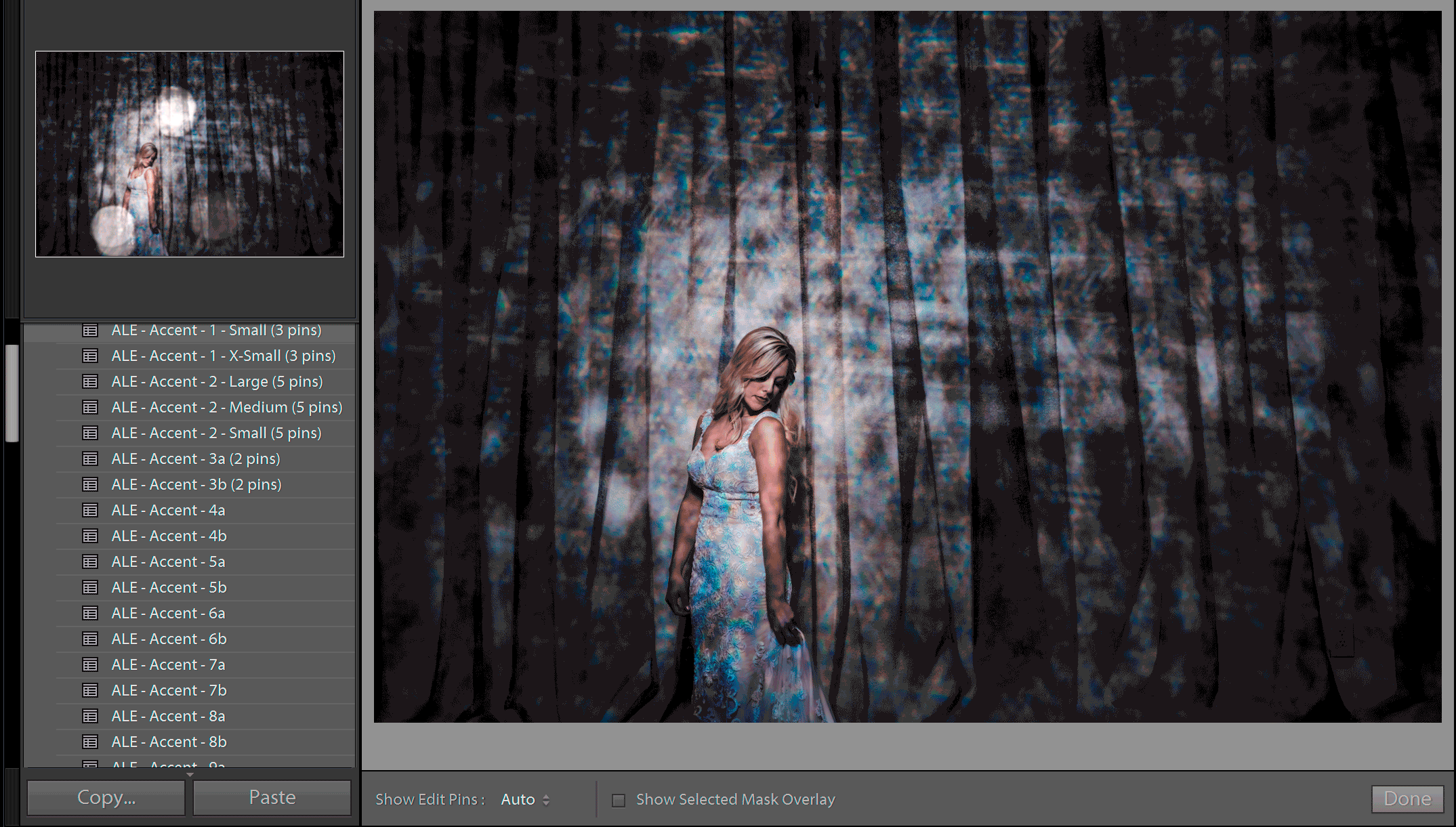Click preset icon beside ALE - Accent - 5b

click(90, 587)
